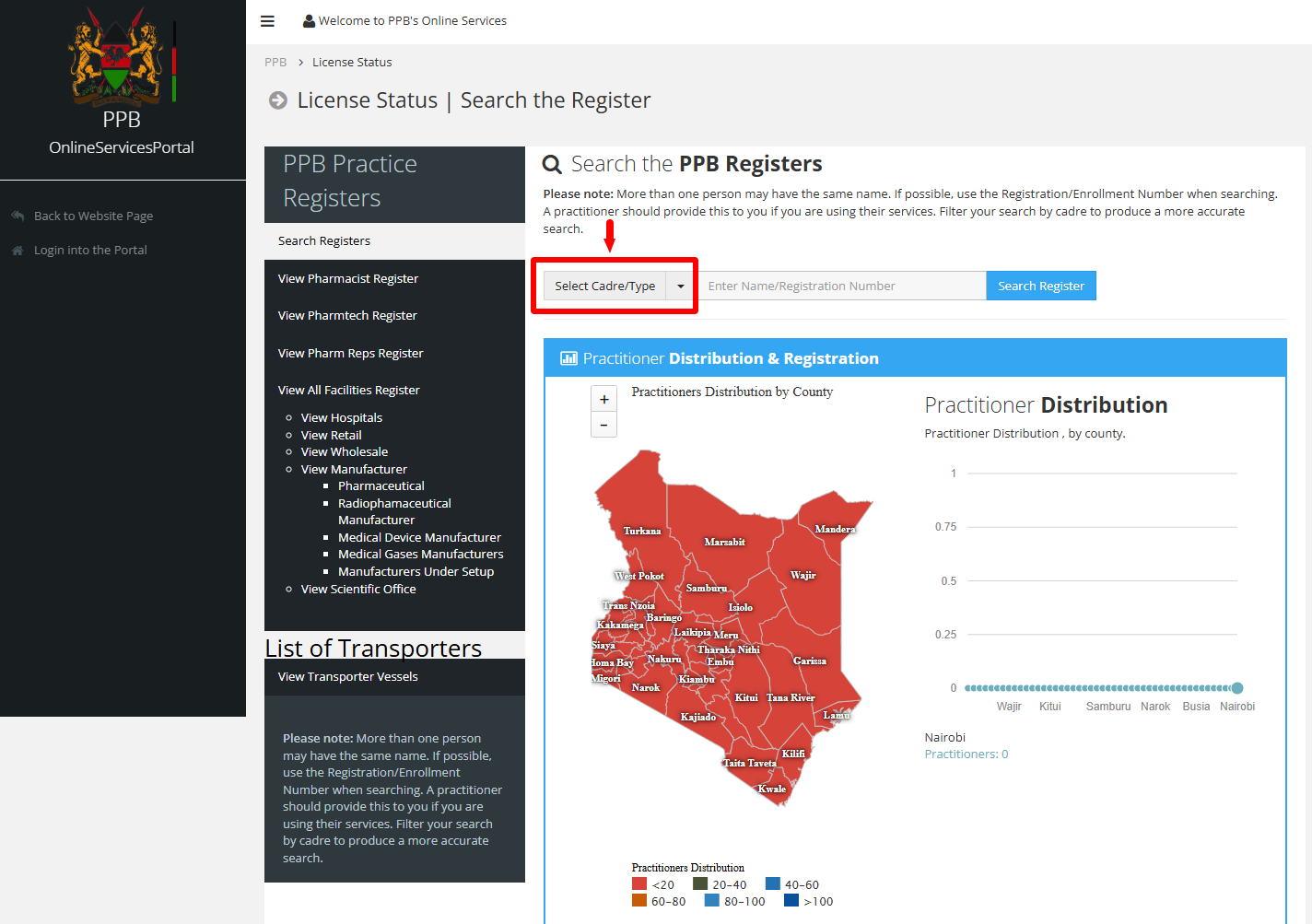Click the Search Register button
The height and width of the screenshot is (924, 1312).
coord(1041,286)
